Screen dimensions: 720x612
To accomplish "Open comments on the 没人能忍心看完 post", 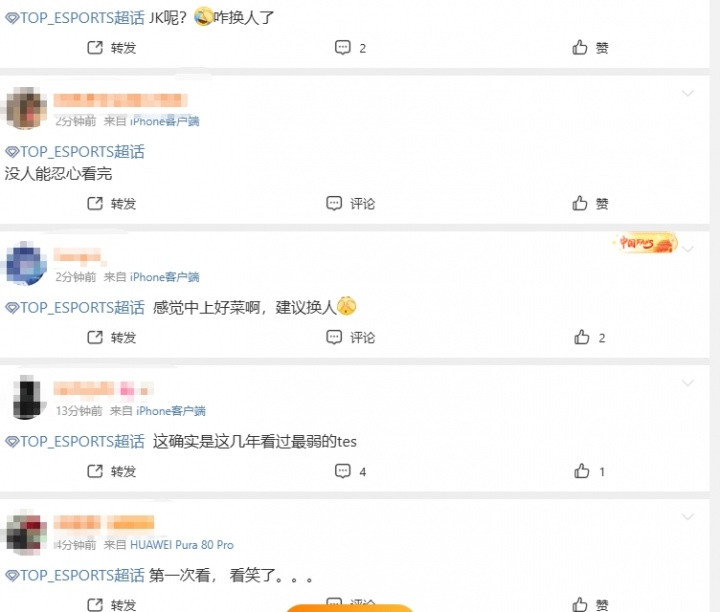I will [x=350, y=203].
